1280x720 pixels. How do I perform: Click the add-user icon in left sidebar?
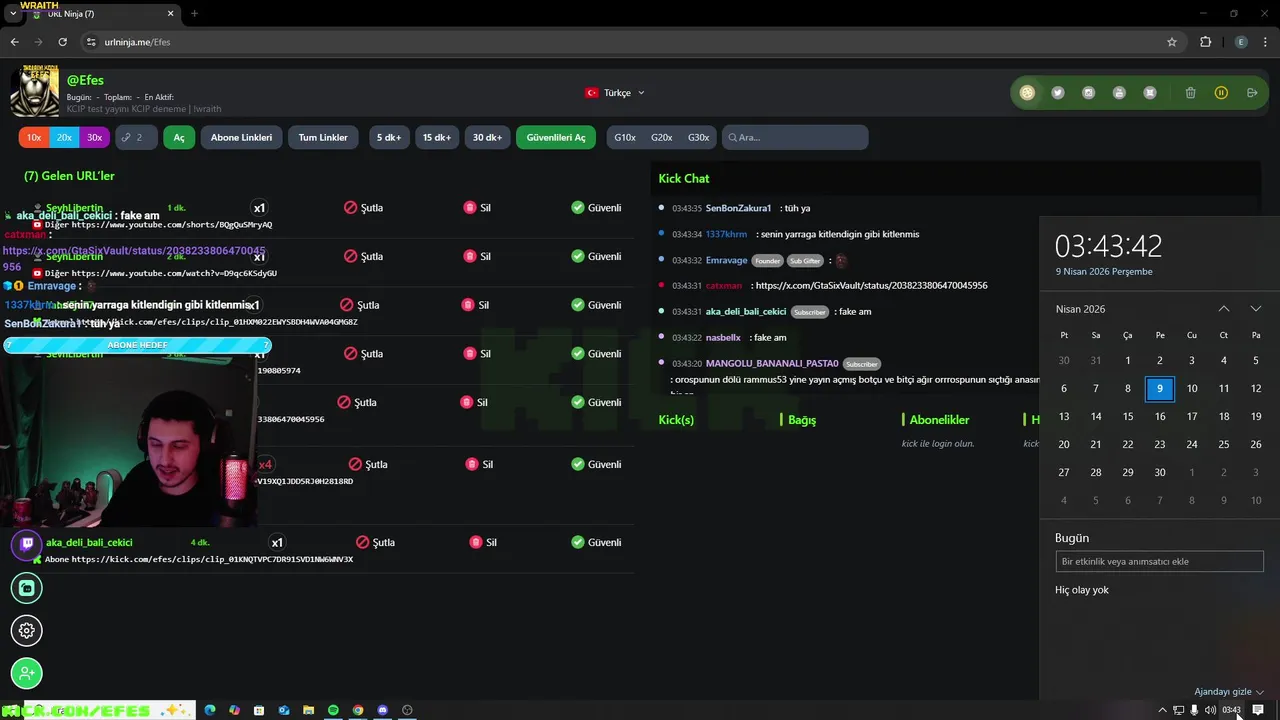[x=27, y=673]
